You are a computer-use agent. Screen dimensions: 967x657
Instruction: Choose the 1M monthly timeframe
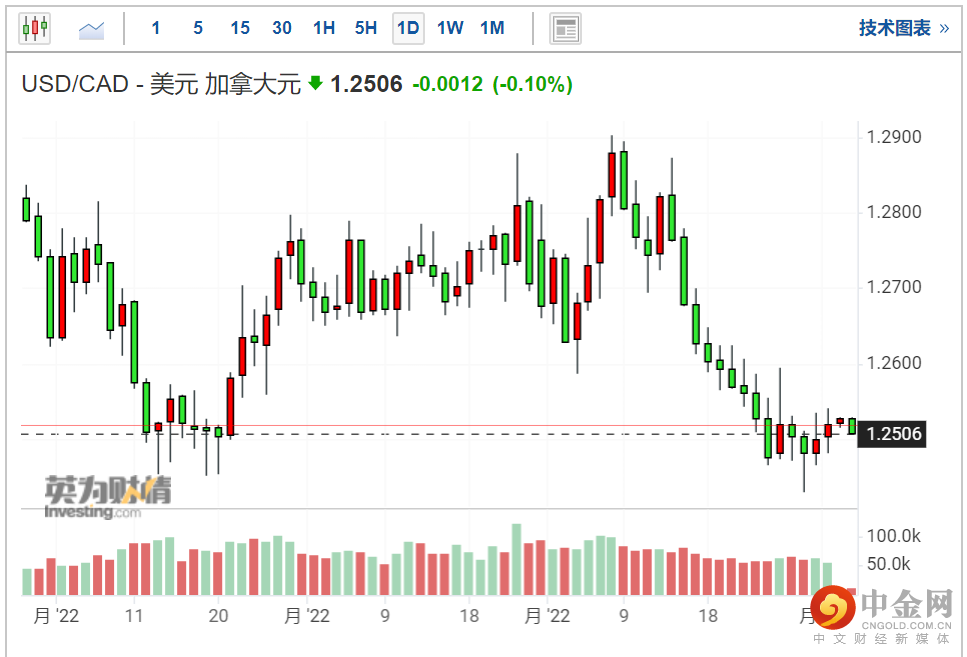492,28
